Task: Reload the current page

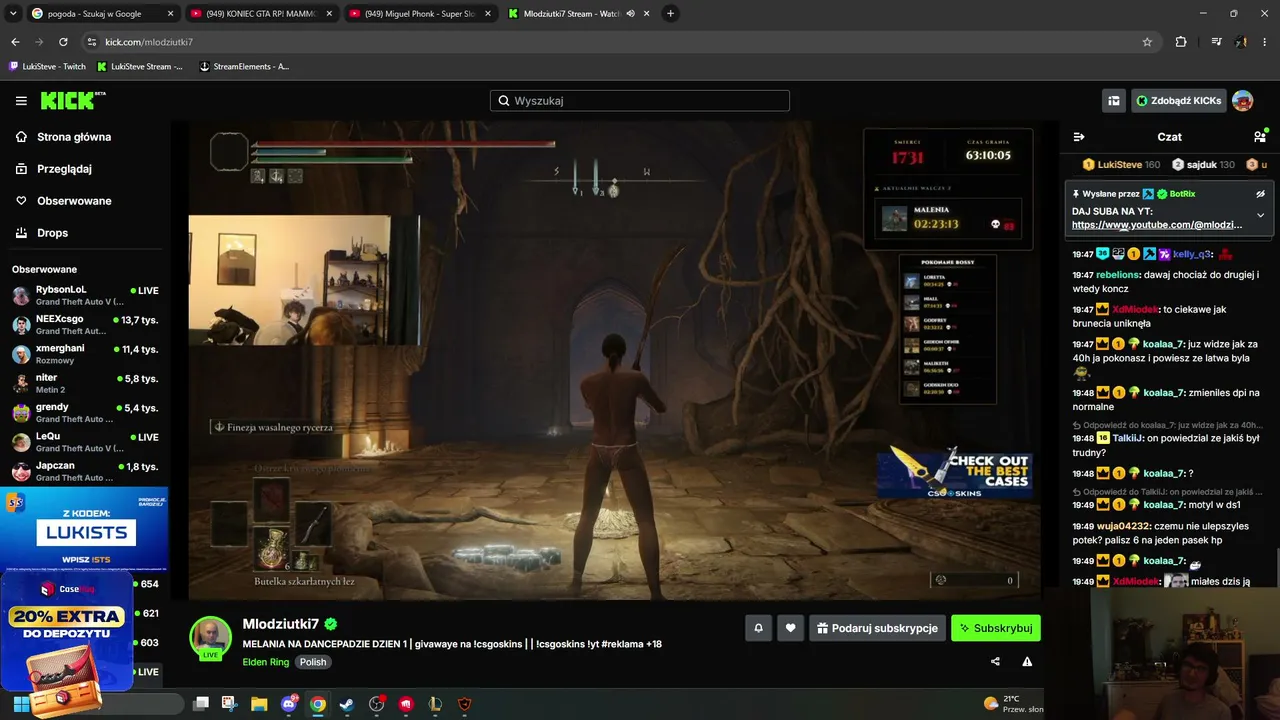Action: (x=63, y=42)
